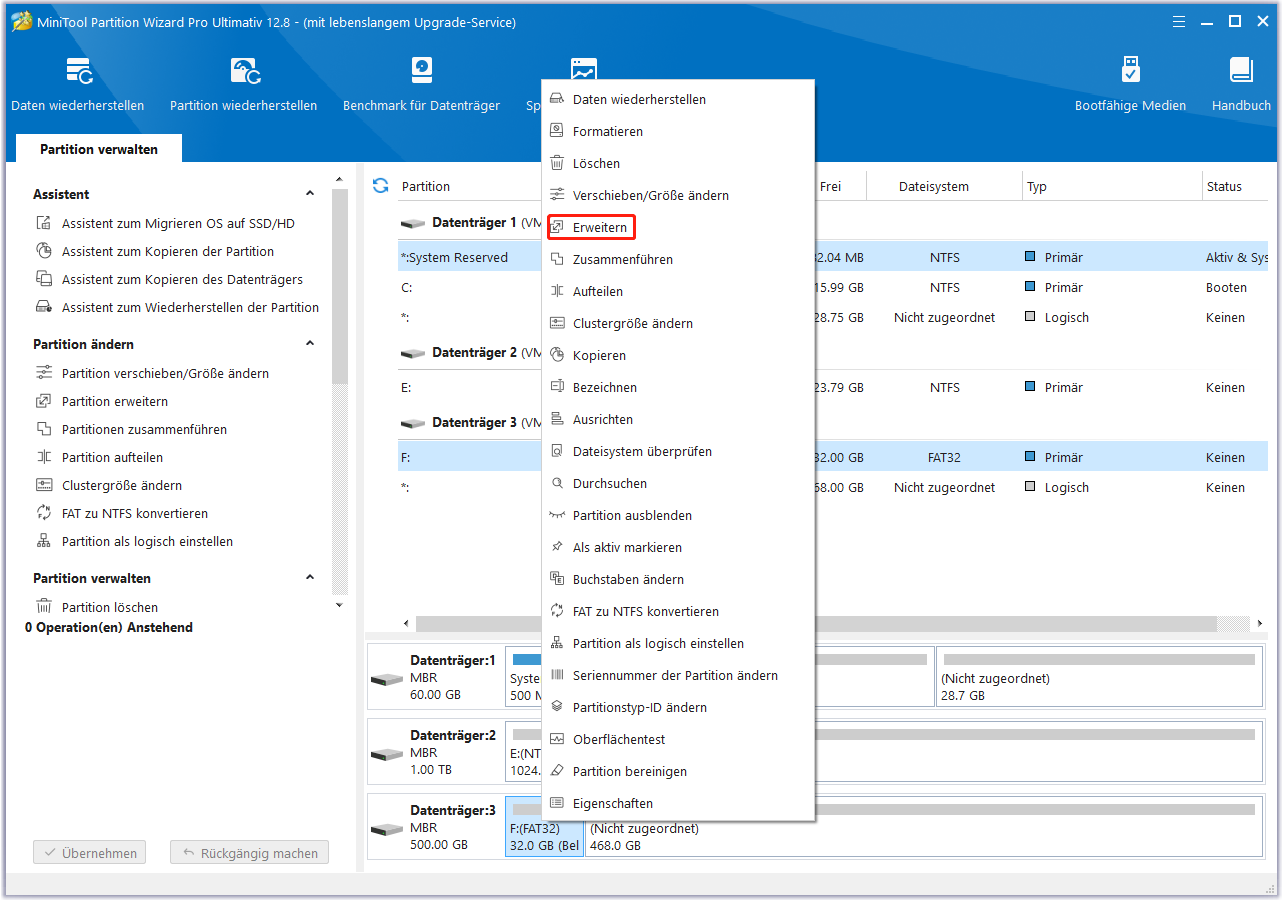This screenshot has height=901, width=1283.
Task: Click Partition als logisch einstellen in sidebar
Action: 147,541
